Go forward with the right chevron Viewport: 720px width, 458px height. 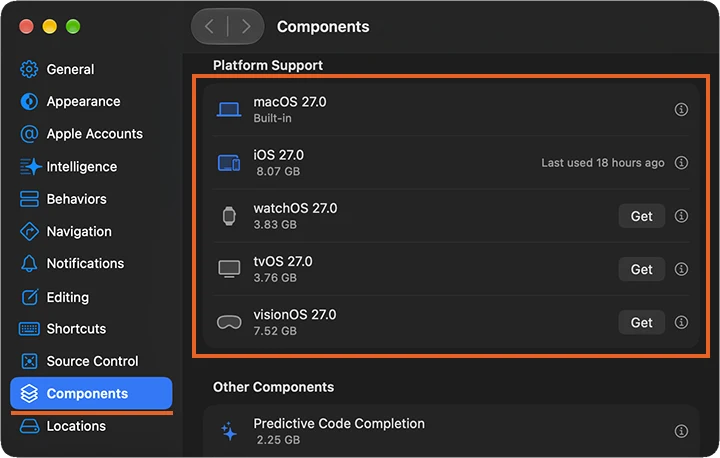coord(246,27)
